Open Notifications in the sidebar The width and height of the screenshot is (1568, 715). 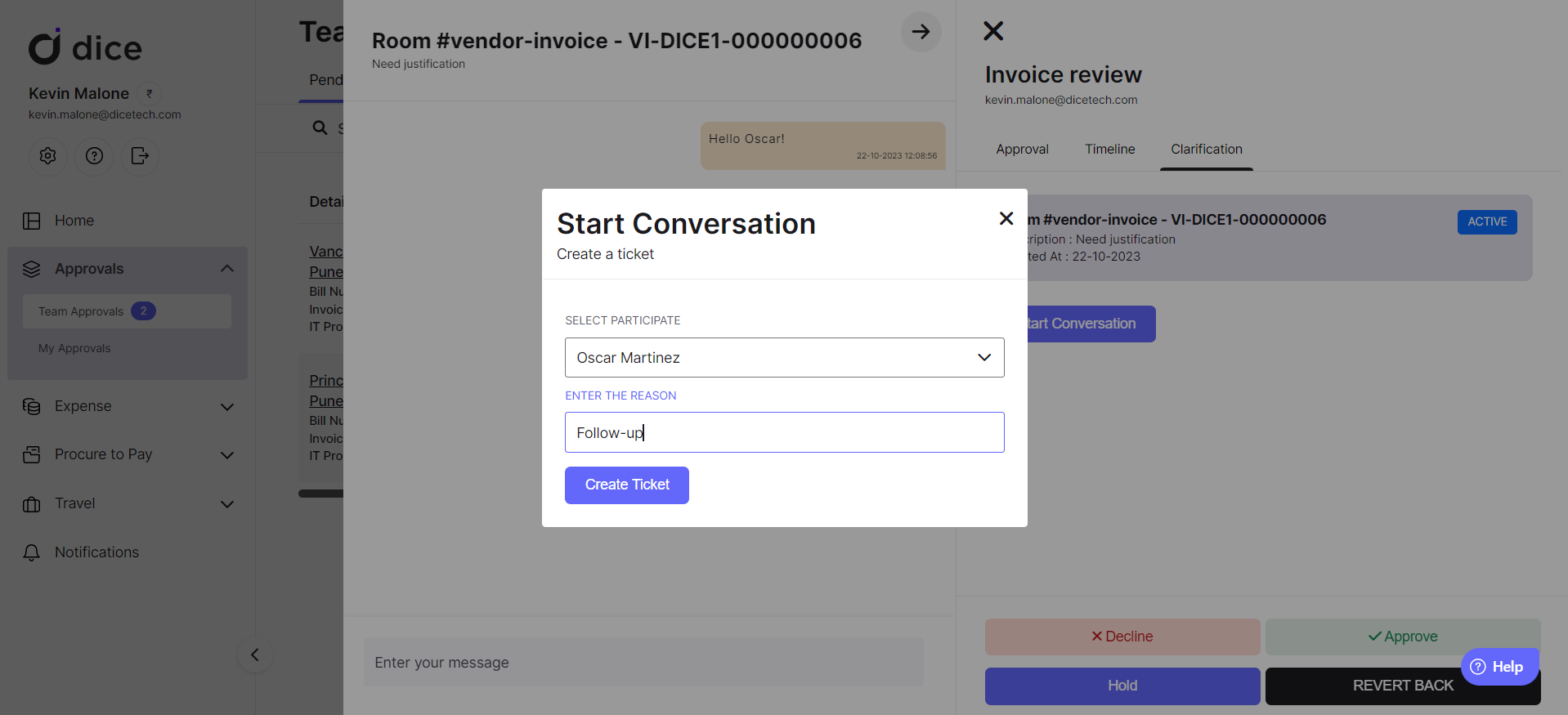(96, 552)
